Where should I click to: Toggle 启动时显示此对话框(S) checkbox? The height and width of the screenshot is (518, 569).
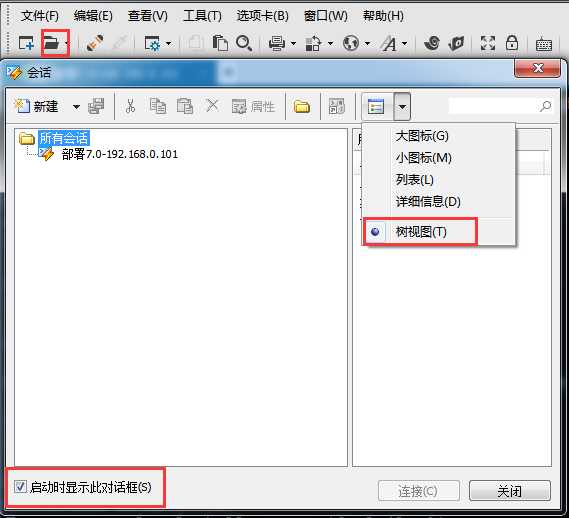[x=20, y=486]
